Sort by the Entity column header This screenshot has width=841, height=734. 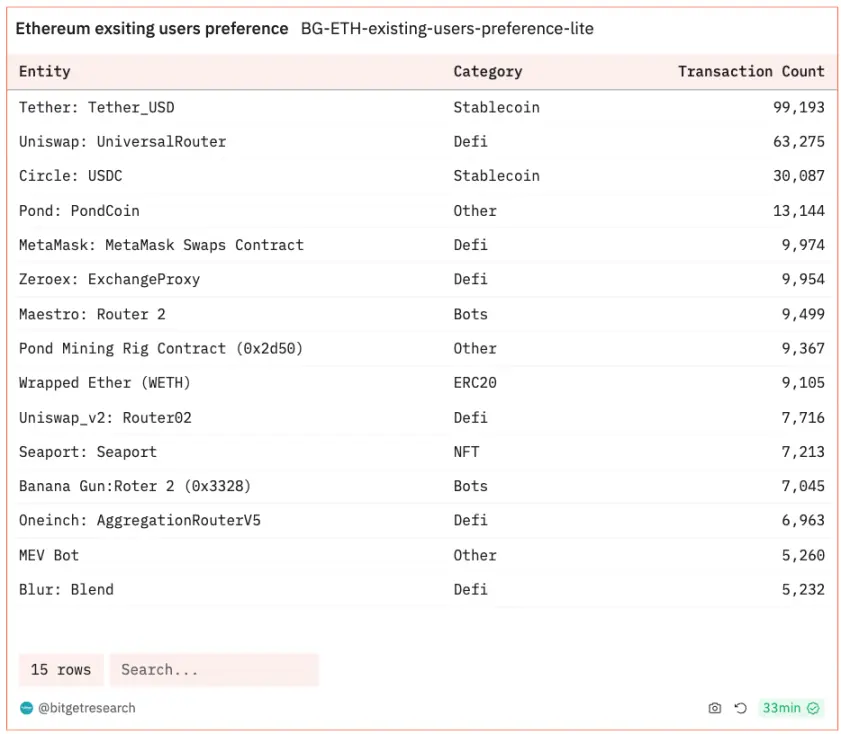(45, 71)
